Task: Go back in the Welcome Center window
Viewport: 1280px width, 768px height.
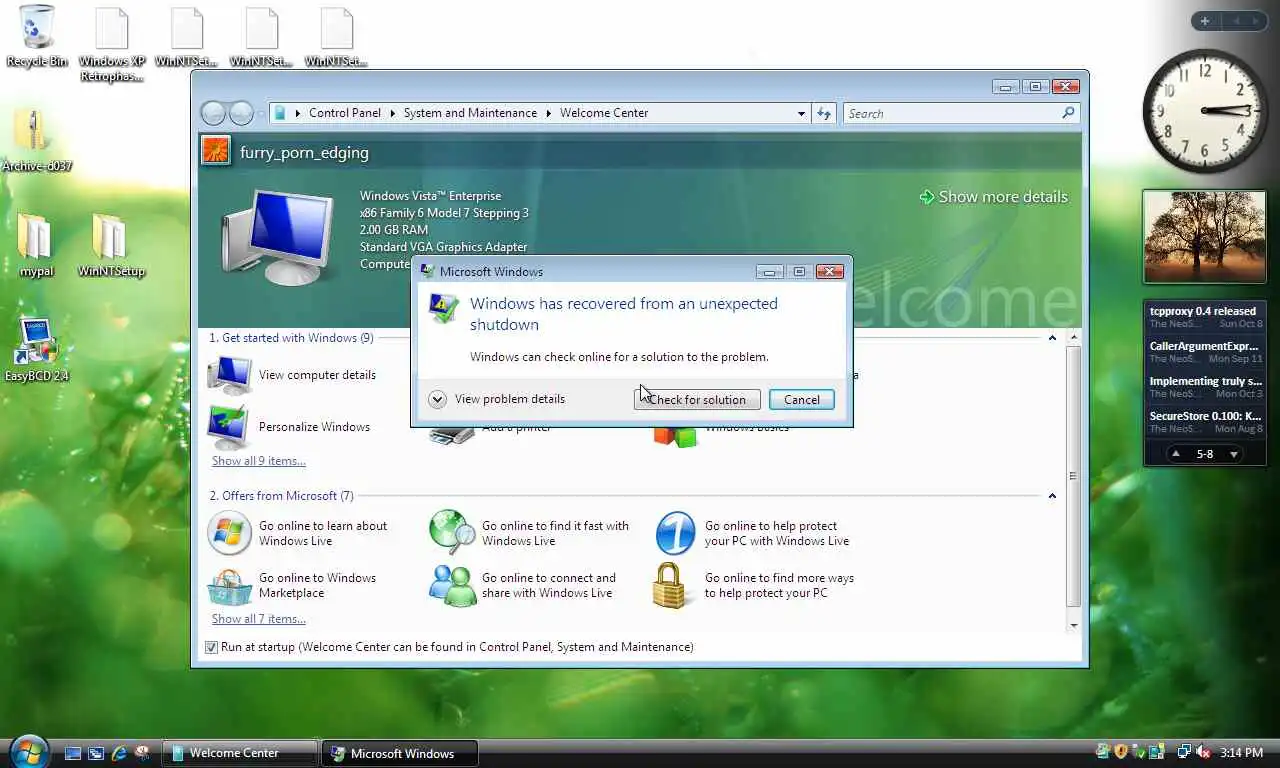Action: pyautogui.click(x=213, y=113)
